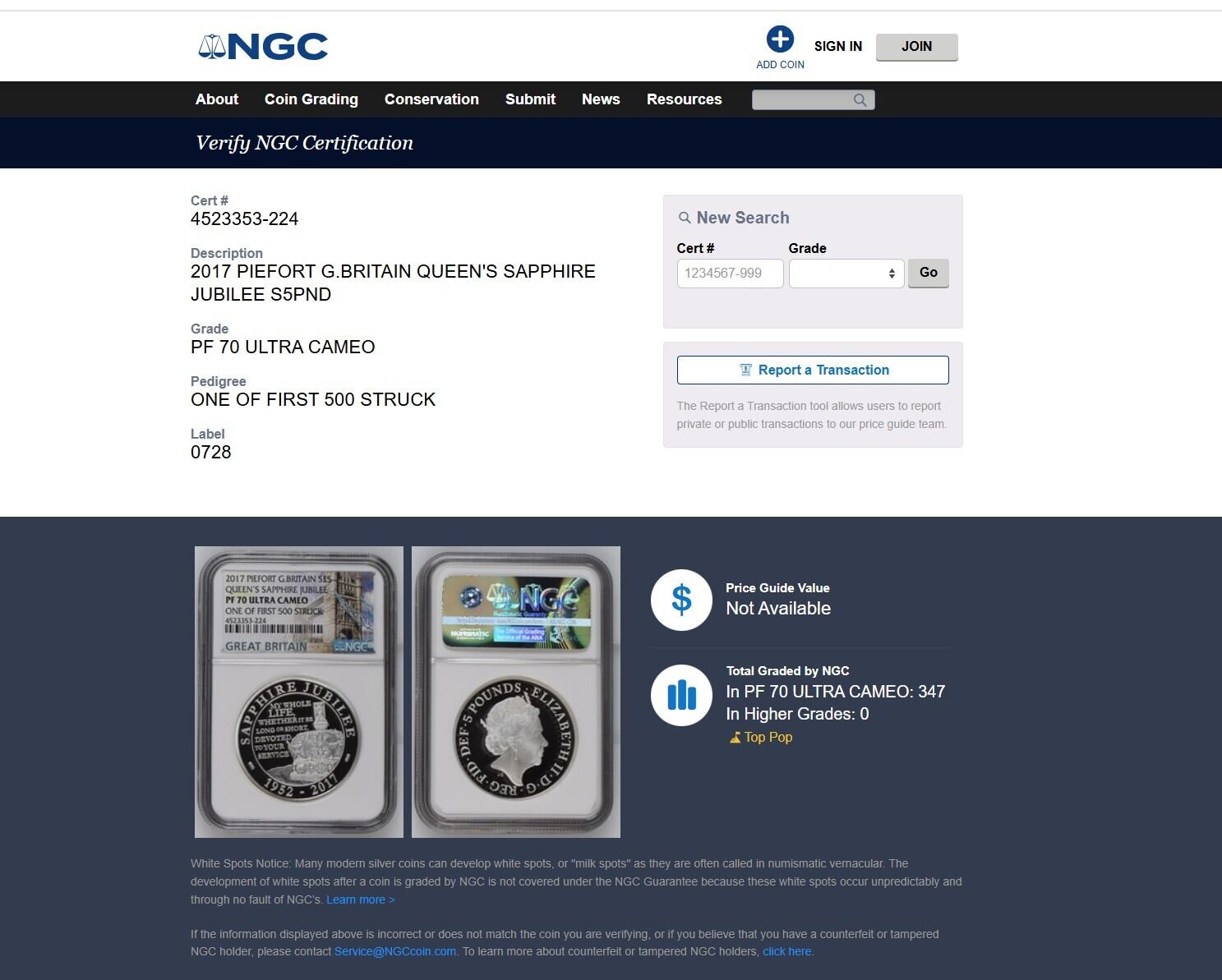Click the Add Coin plus icon

click(780, 39)
